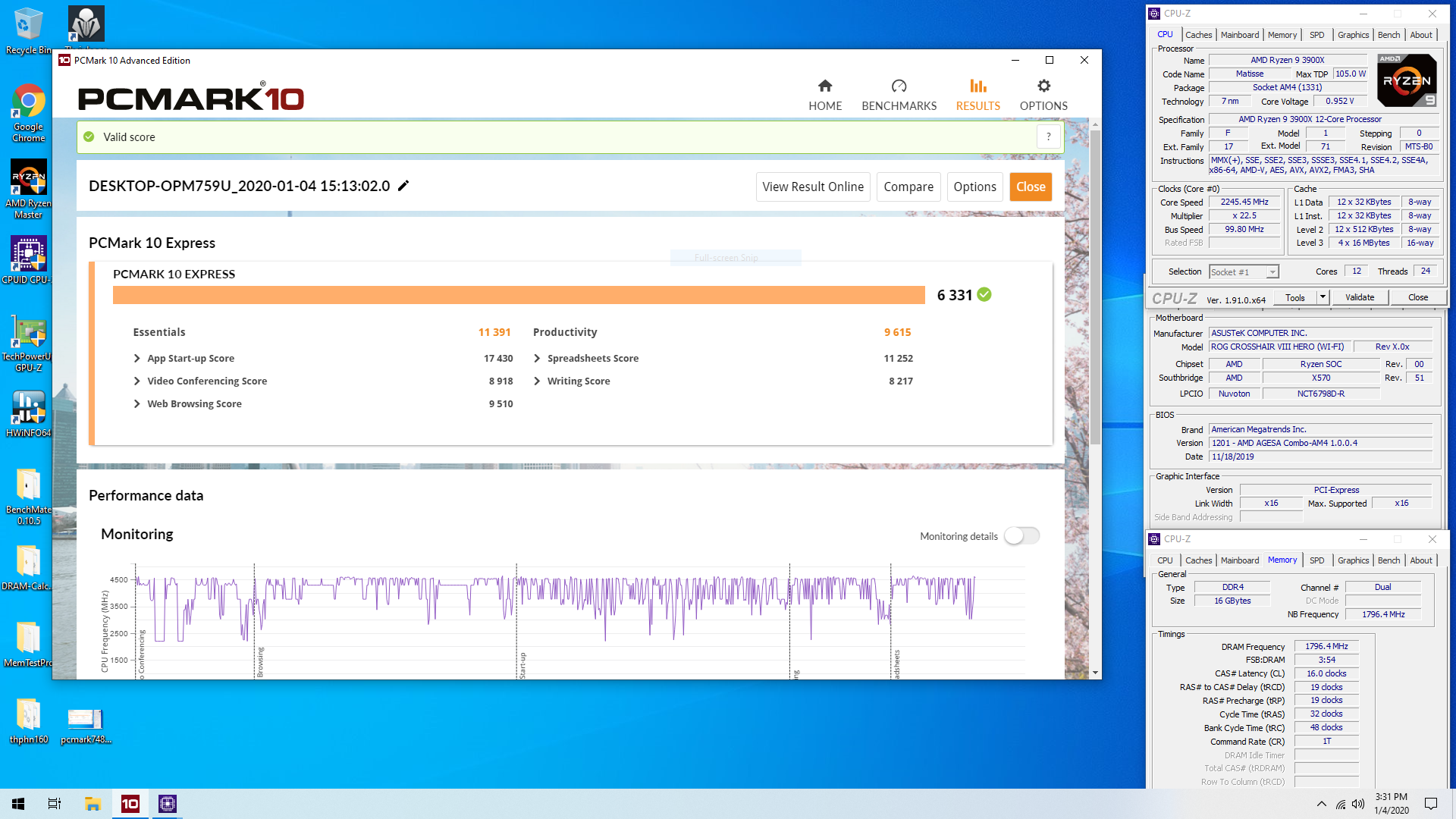
Task: Click the result Options button
Action: (x=974, y=187)
